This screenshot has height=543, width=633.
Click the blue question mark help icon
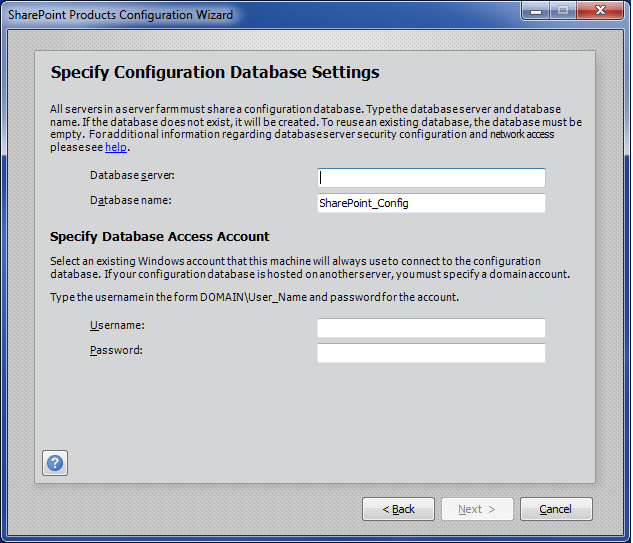[x=55, y=463]
